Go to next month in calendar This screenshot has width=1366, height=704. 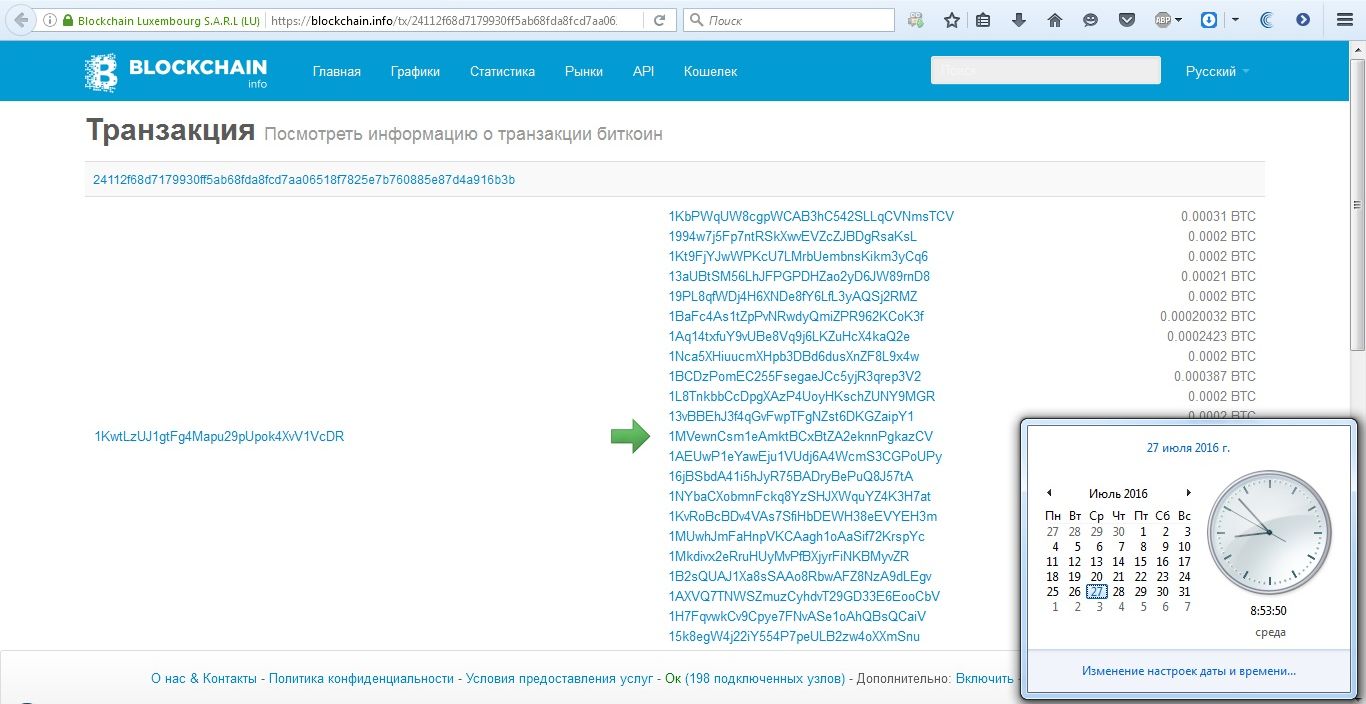pyautogui.click(x=1188, y=493)
